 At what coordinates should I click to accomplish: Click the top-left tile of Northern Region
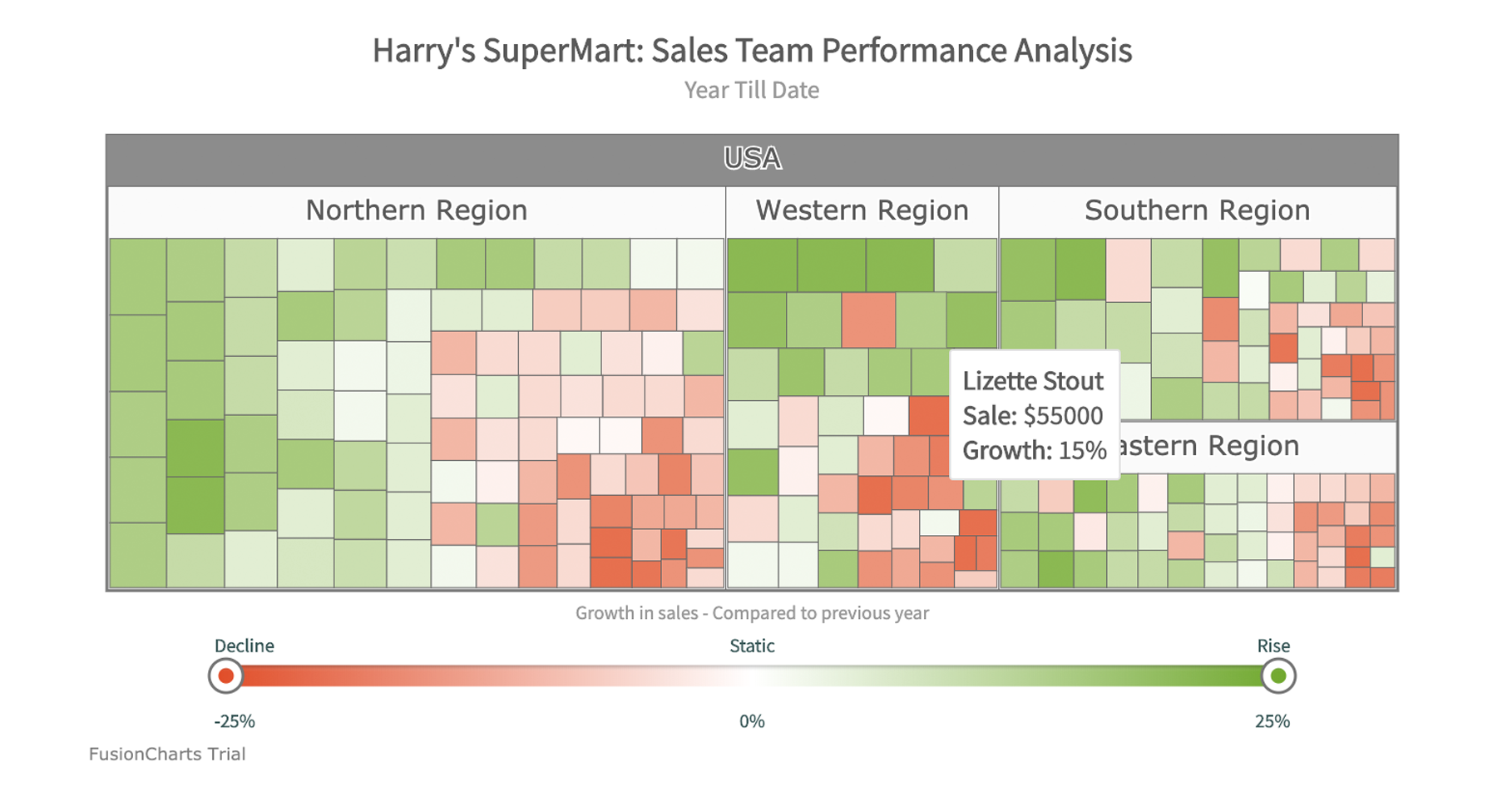137,276
